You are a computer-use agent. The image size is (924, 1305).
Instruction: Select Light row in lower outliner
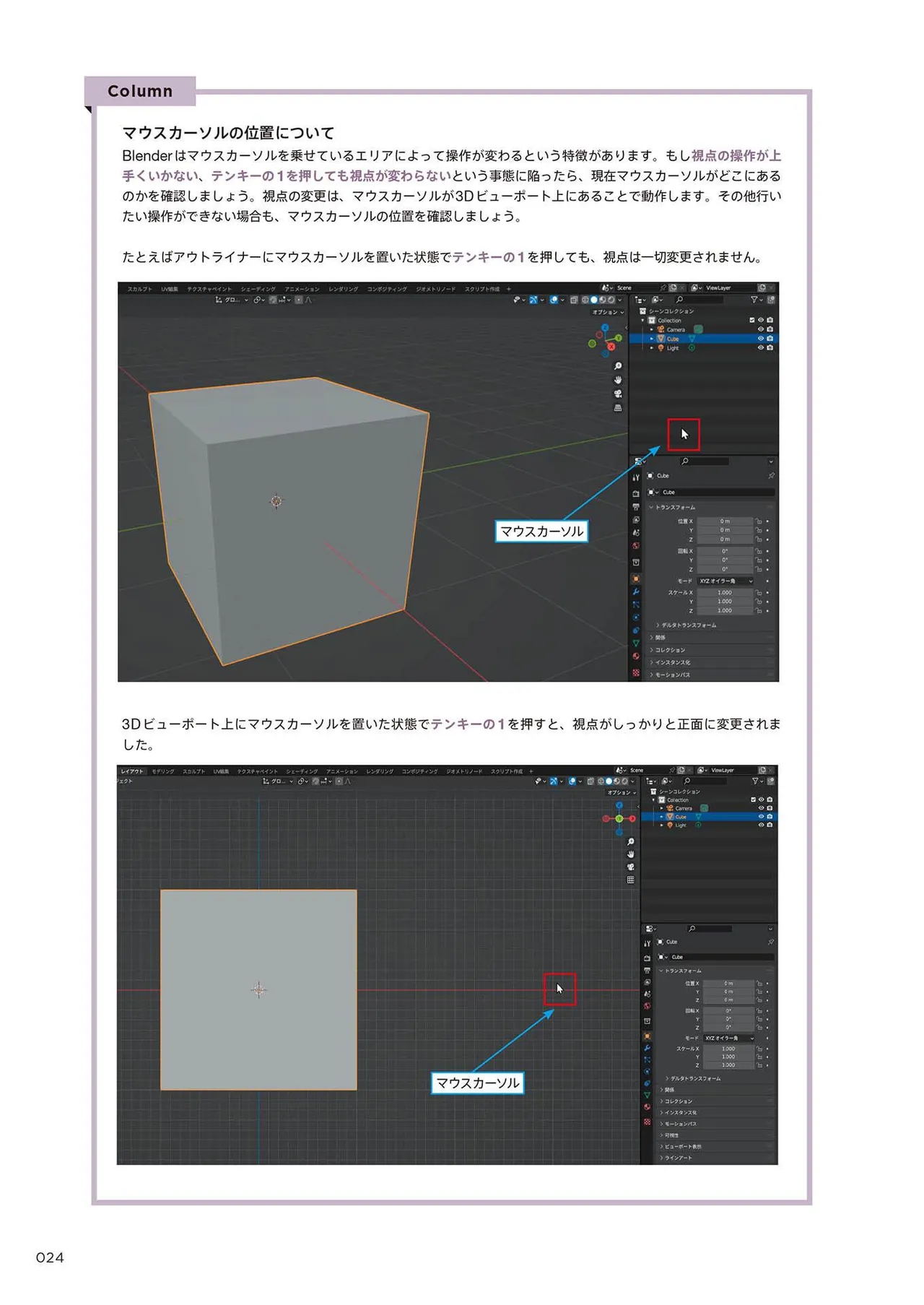(710, 825)
